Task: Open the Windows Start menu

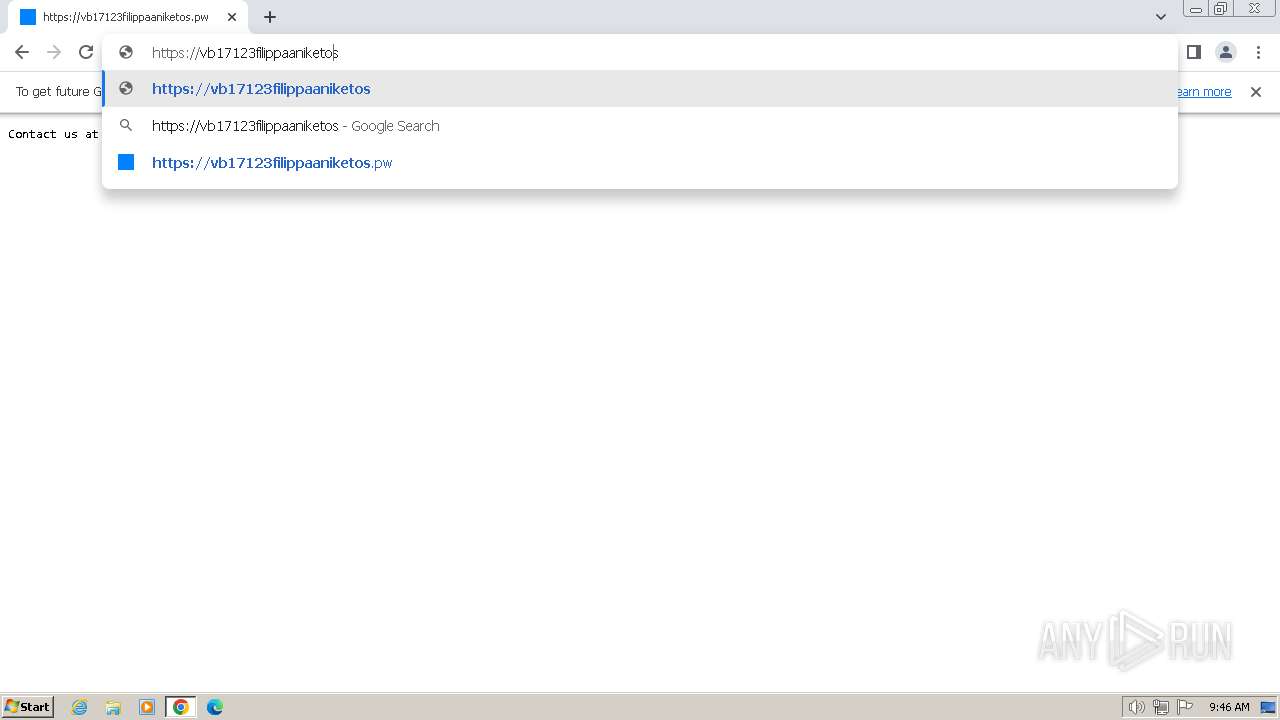Action: (x=28, y=707)
